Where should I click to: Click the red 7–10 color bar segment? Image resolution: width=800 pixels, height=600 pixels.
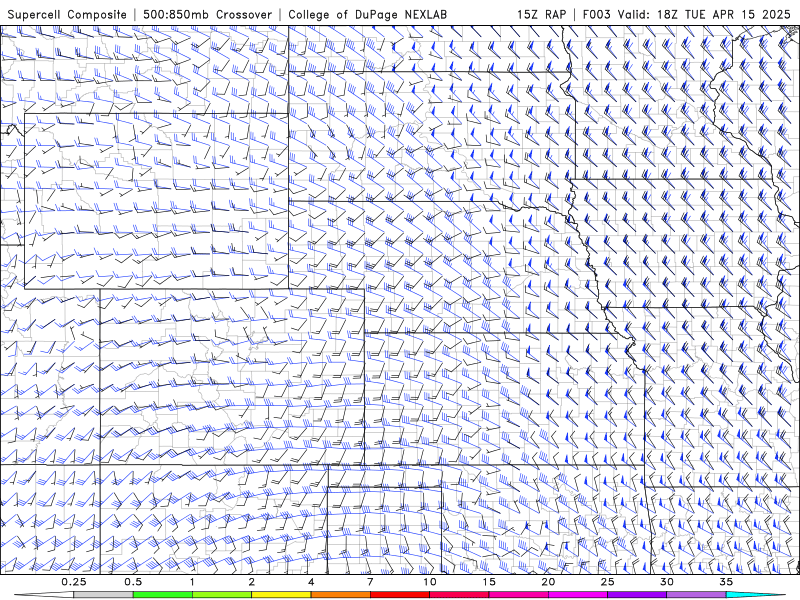coord(399,595)
